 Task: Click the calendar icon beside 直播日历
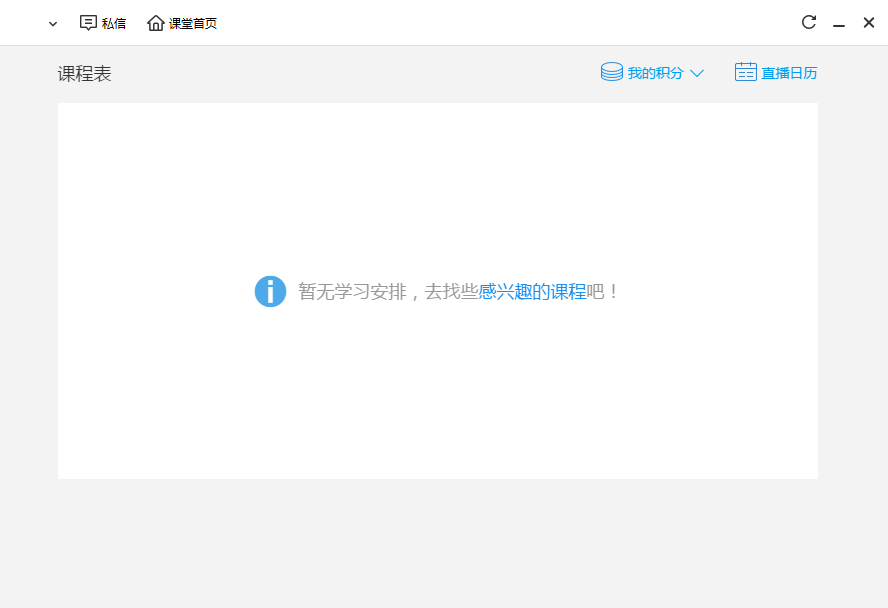[746, 72]
